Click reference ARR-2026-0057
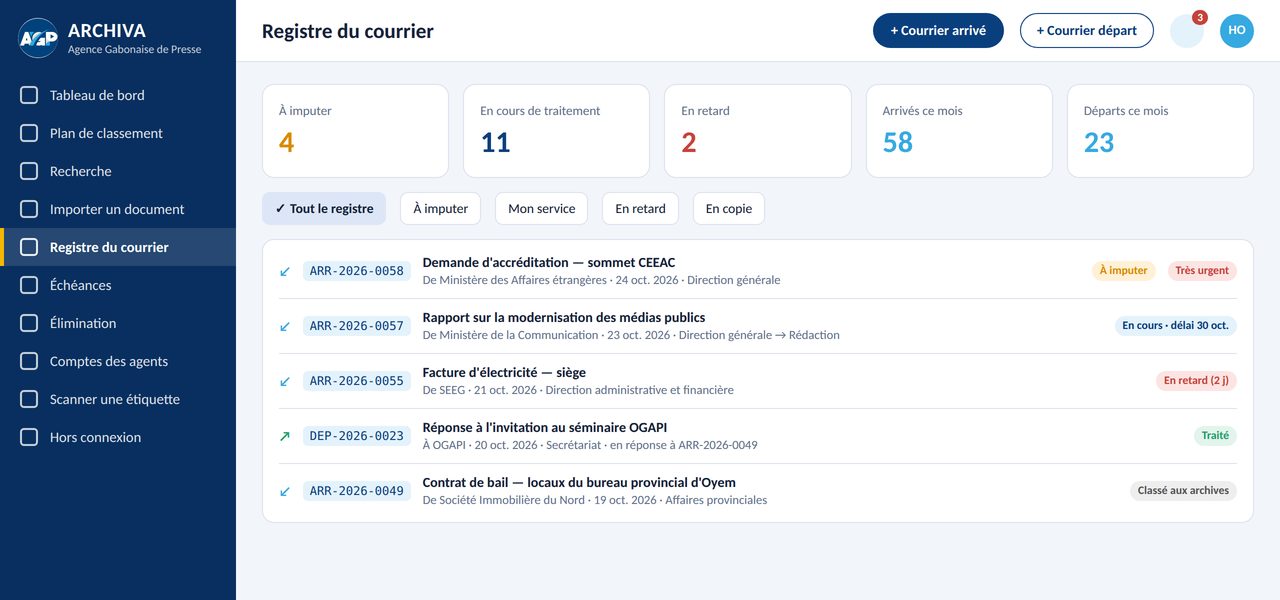 click(357, 326)
